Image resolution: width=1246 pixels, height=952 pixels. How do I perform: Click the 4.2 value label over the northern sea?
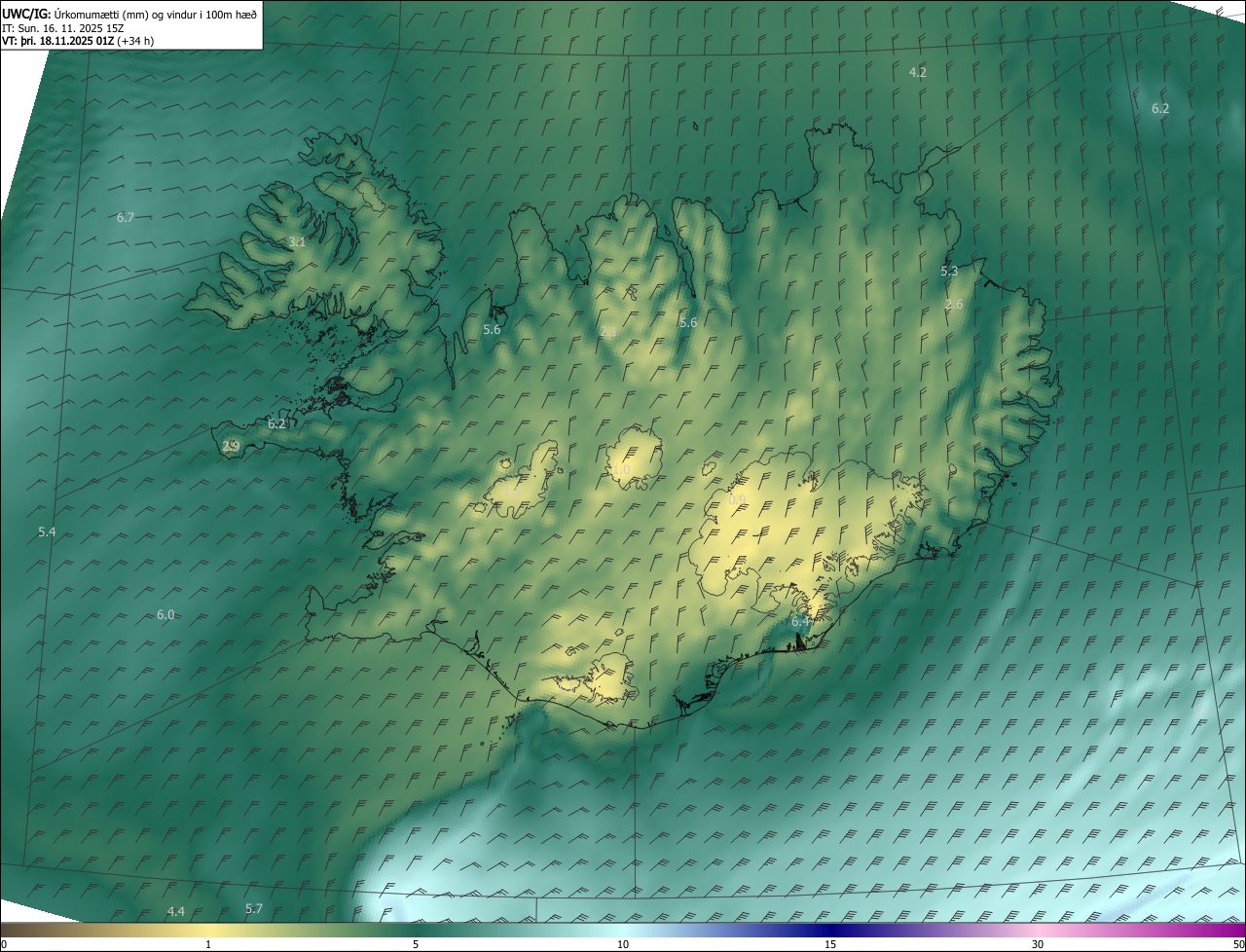(917, 72)
